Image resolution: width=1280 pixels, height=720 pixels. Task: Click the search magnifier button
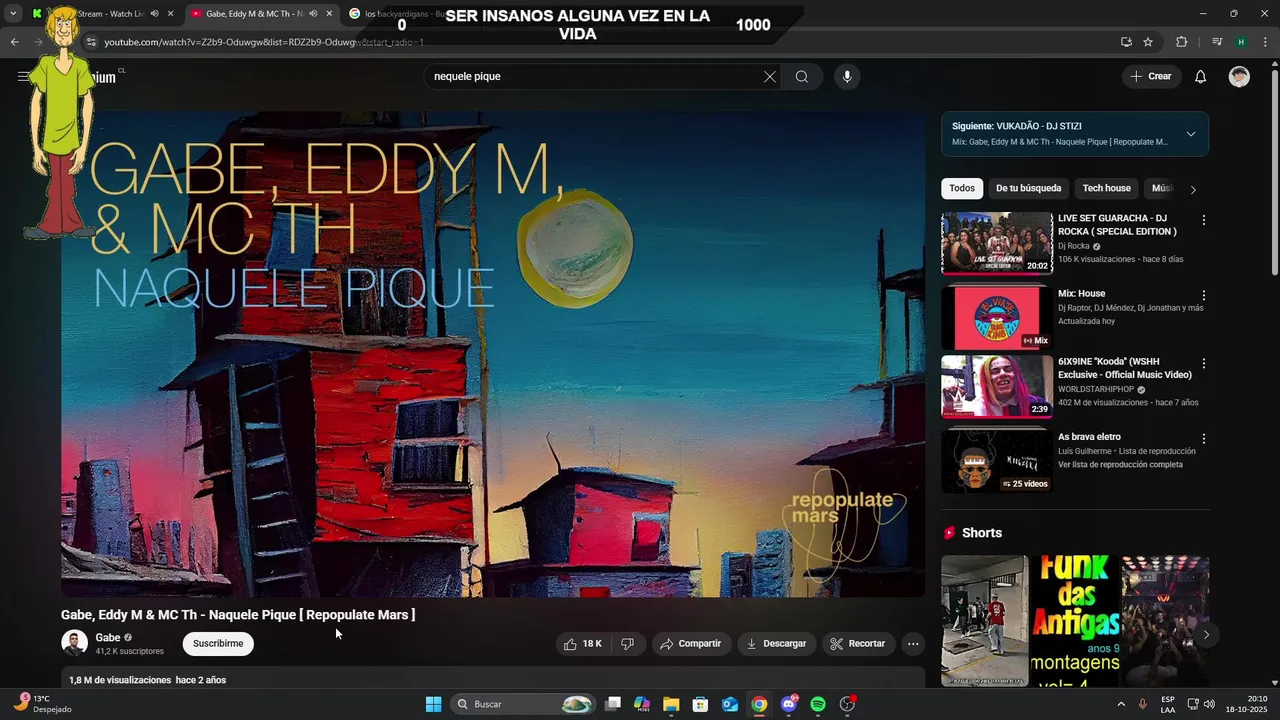[x=802, y=77]
